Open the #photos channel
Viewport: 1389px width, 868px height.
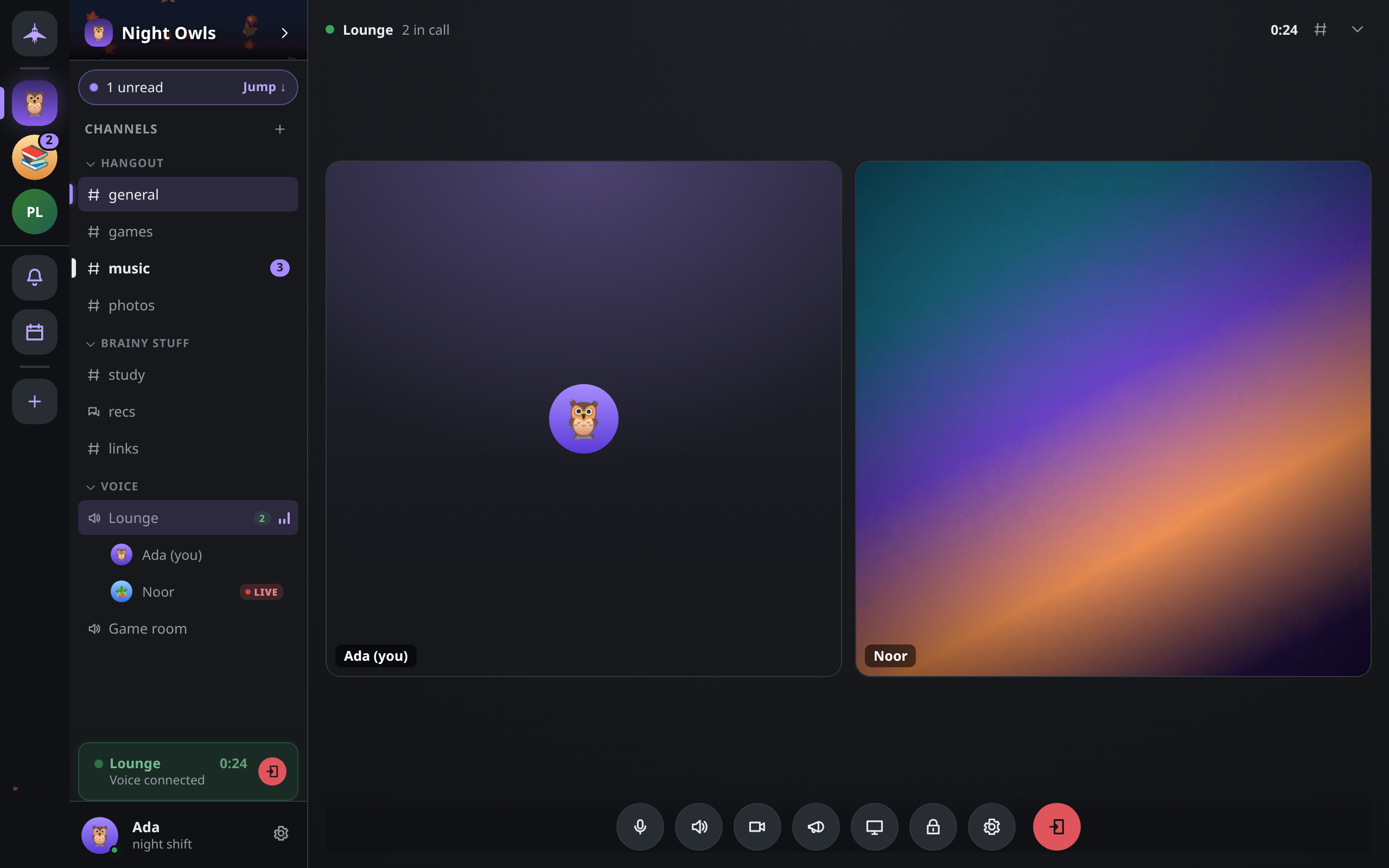tap(188, 305)
